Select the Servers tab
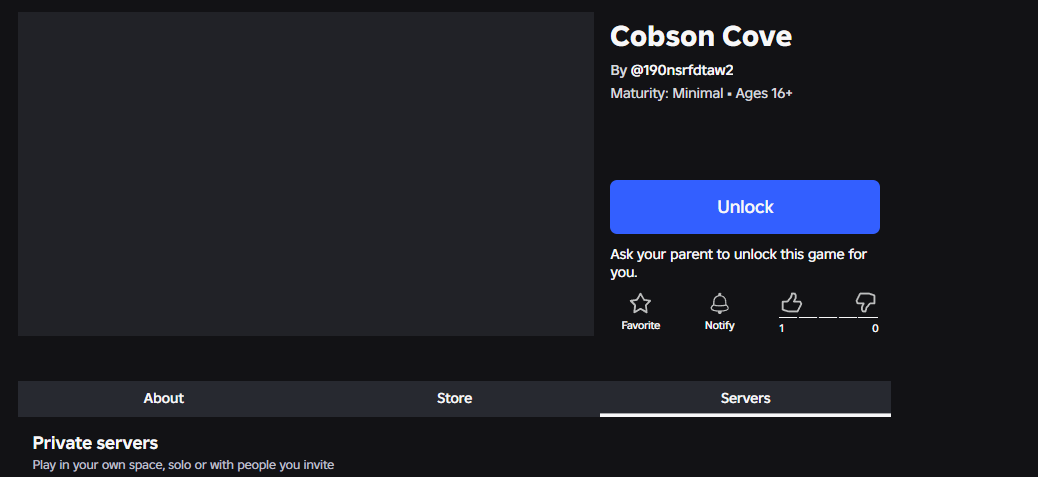Viewport: 1038px width, 477px height. (745, 398)
